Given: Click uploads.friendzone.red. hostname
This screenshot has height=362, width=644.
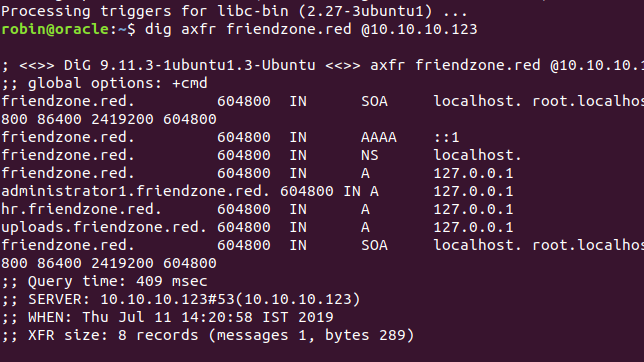Looking at the screenshot, I should coord(104,227).
